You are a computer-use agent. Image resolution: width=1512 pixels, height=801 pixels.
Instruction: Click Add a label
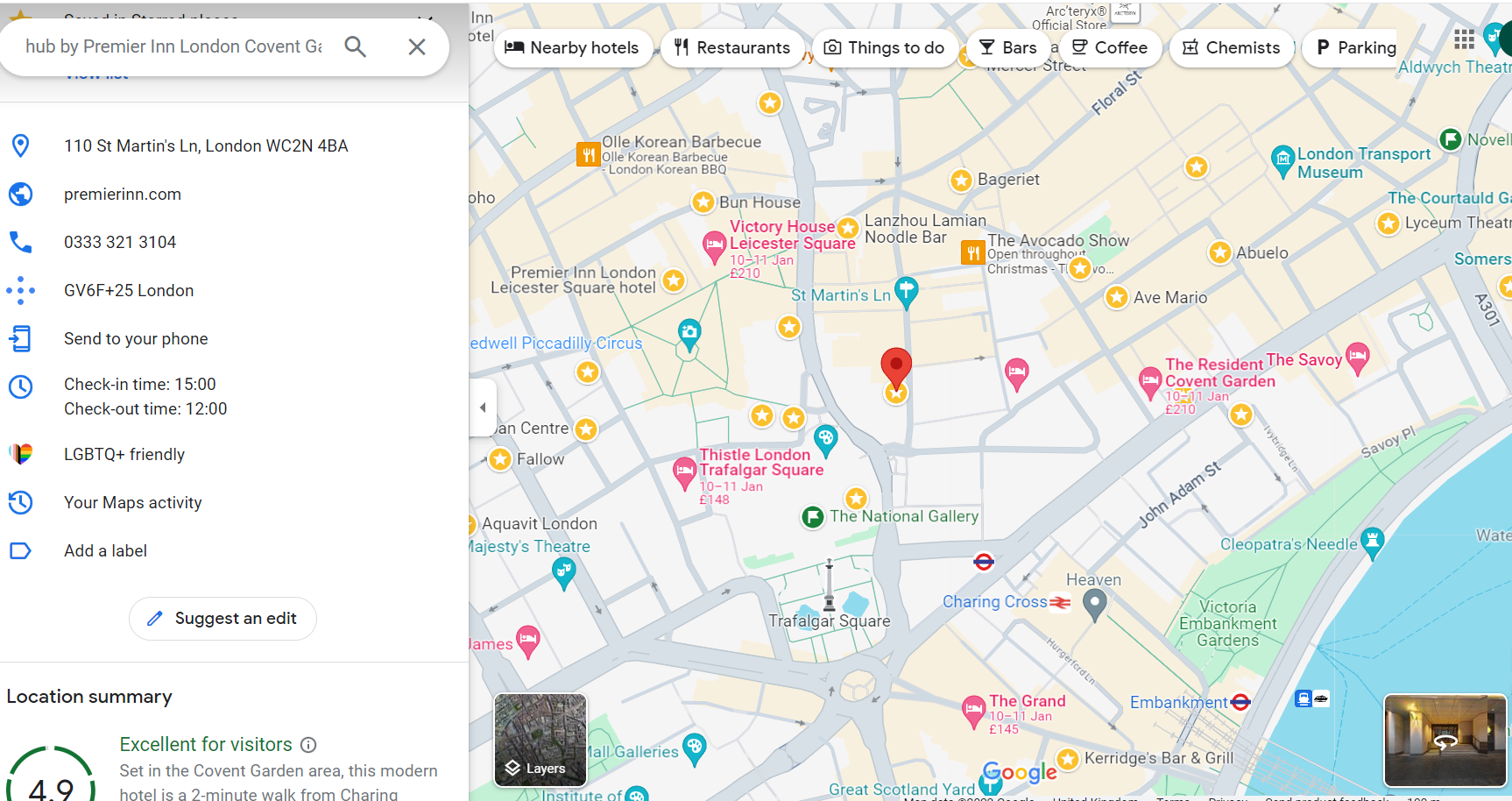tap(105, 551)
